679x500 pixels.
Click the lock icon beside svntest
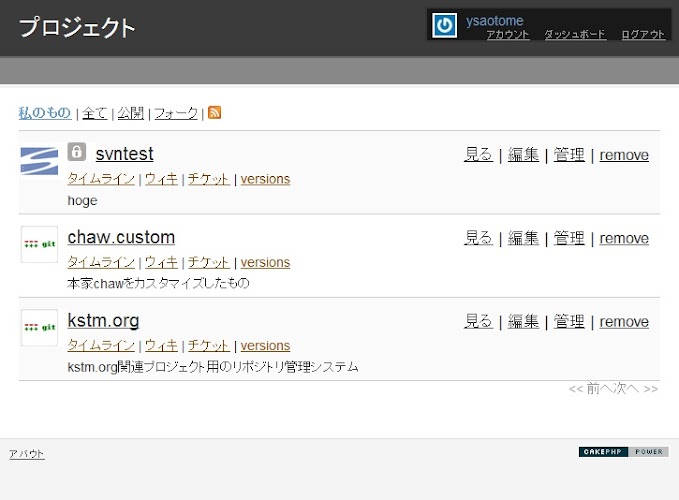coord(77,152)
